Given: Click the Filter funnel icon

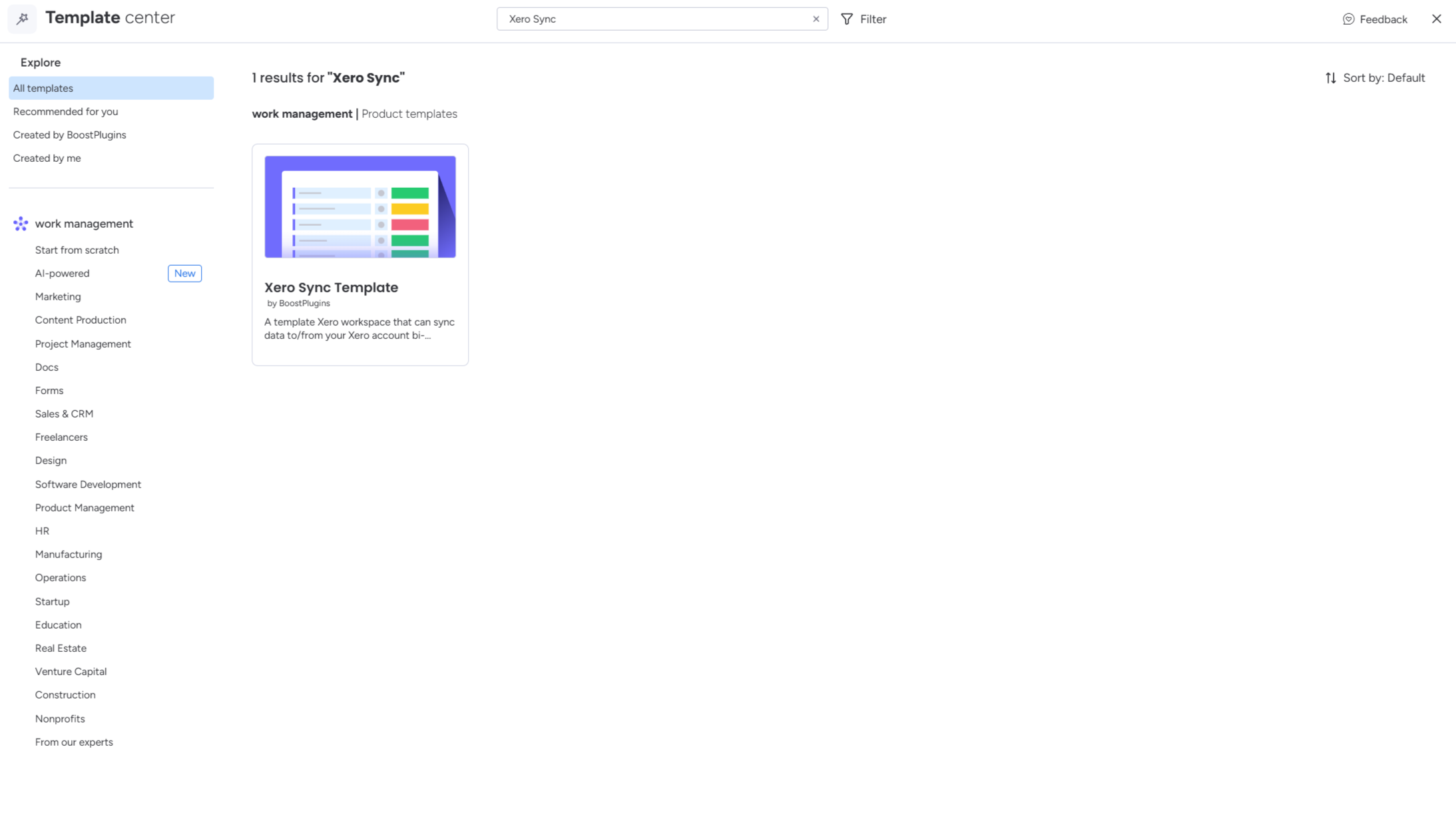Looking at the screenshot, I should [846, 19].
